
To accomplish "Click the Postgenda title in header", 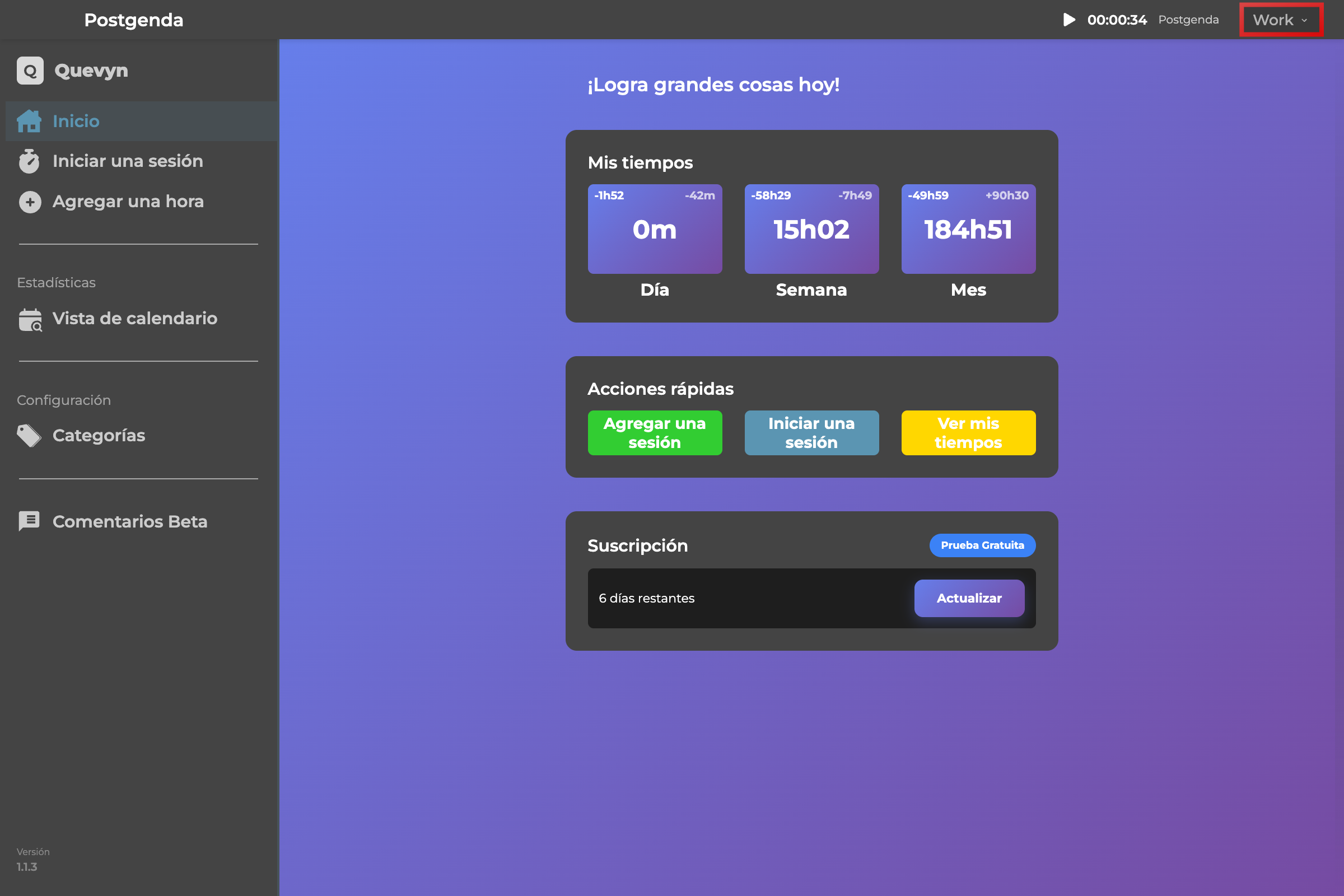I will 134,20.
